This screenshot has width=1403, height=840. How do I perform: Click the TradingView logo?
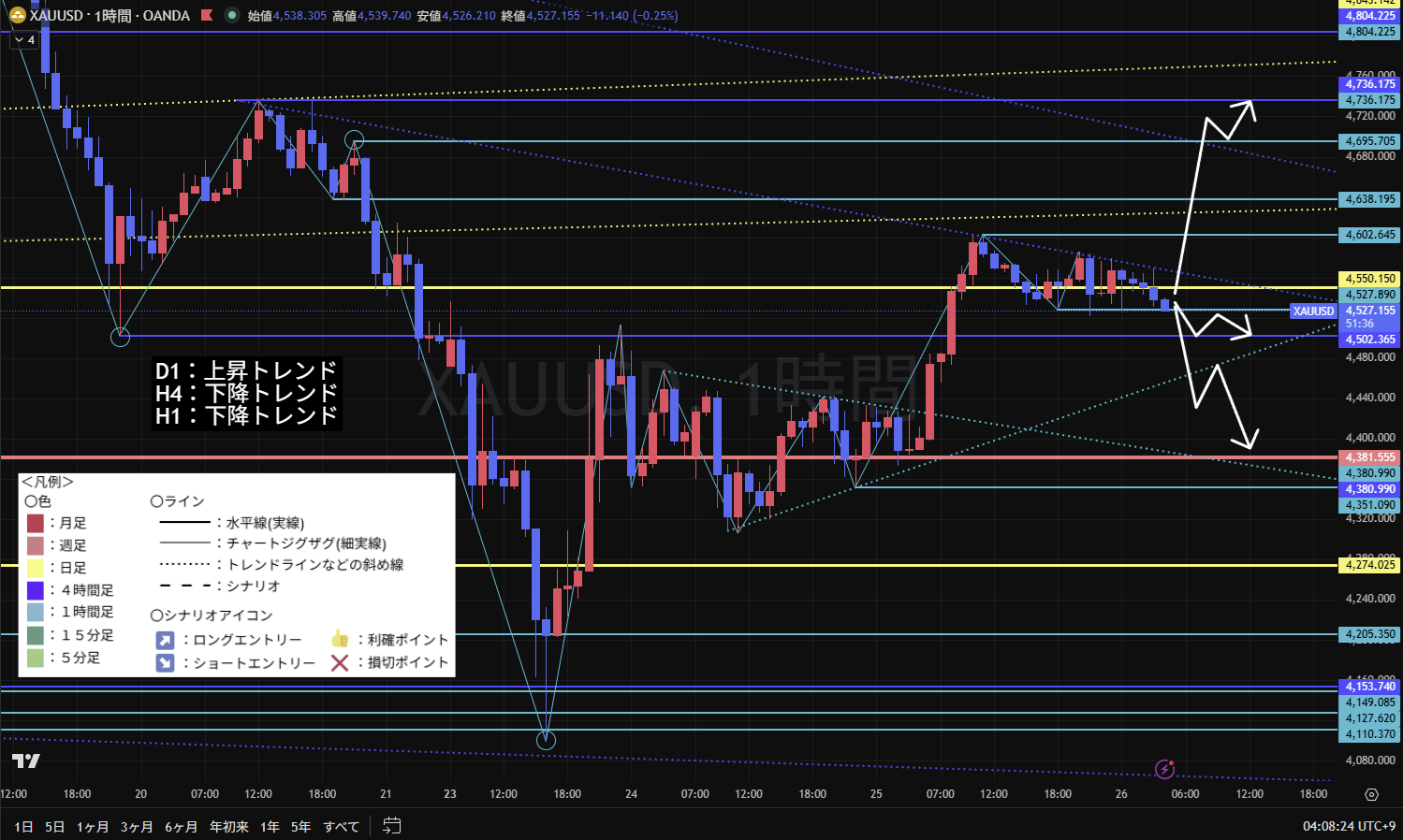(x=26, y=761)
